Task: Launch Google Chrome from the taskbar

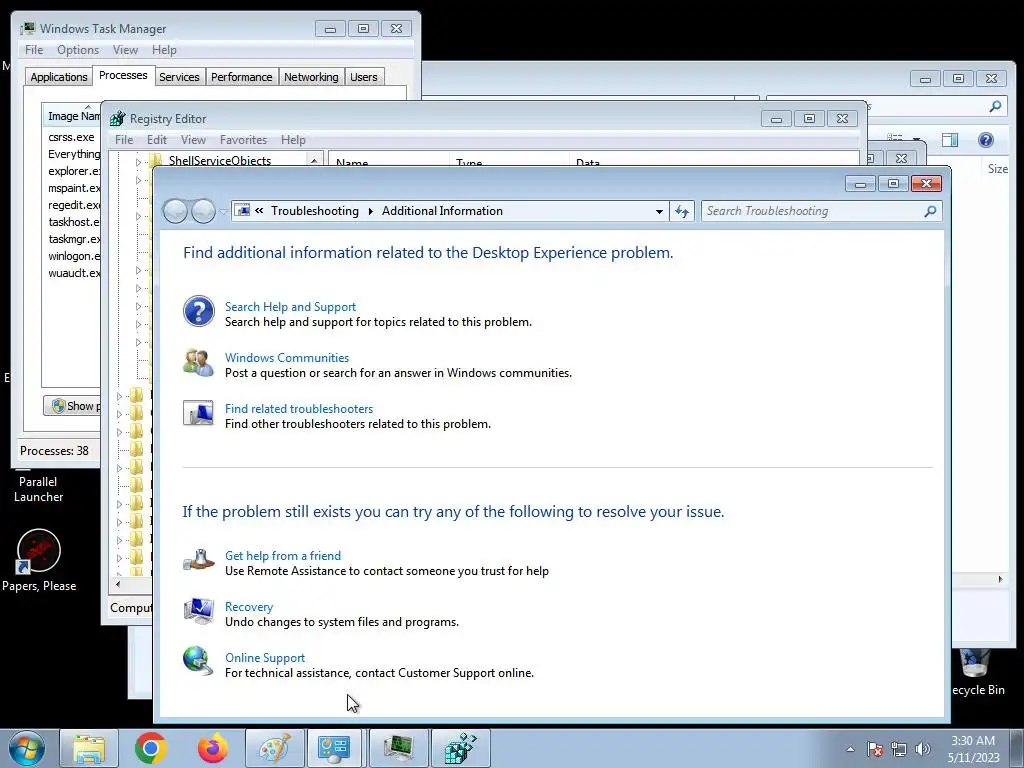Action: tap(151, 748)
